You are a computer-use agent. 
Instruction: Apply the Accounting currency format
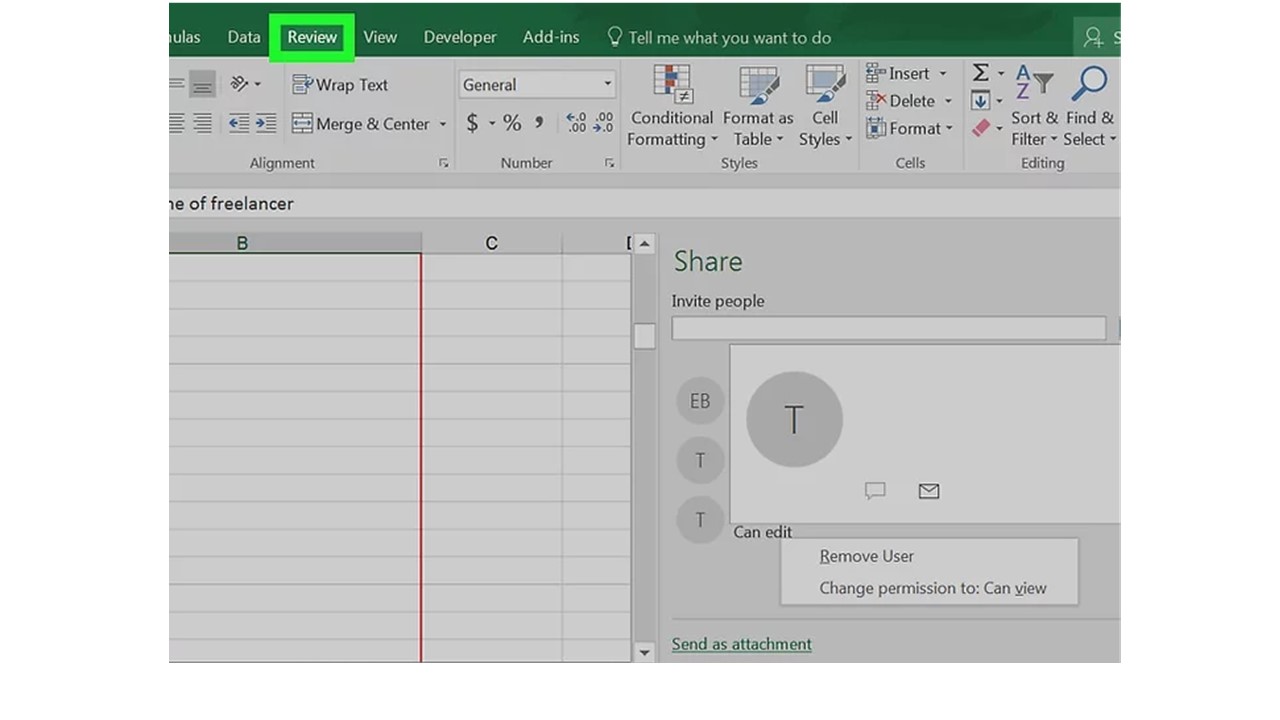tap(471, 123)
